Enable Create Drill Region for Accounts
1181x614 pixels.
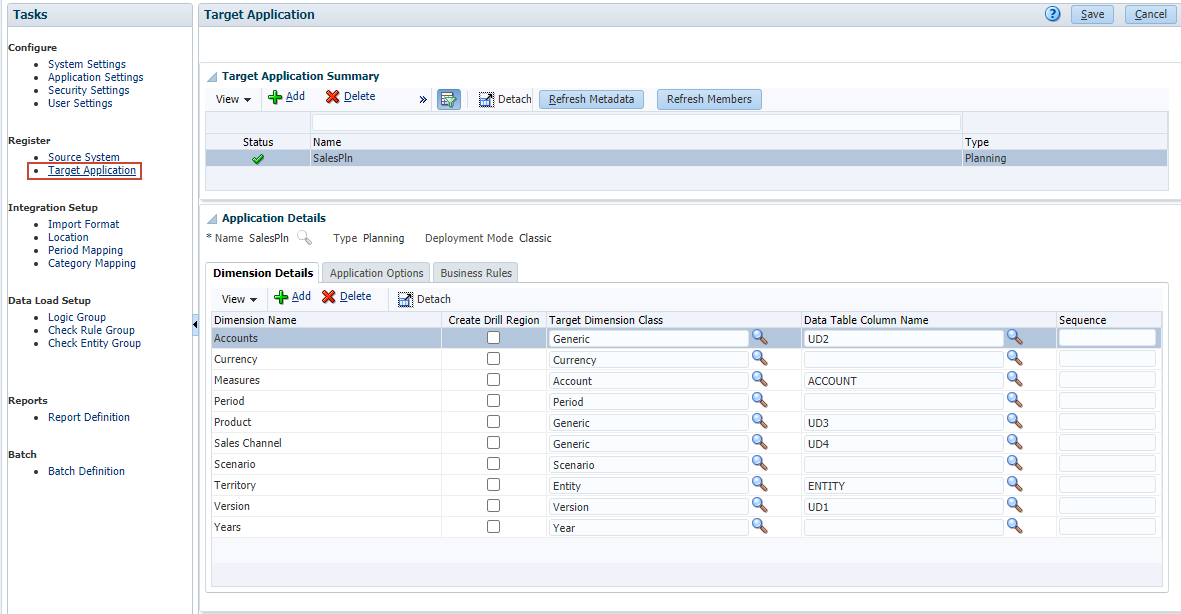click(x=493, y=338)
